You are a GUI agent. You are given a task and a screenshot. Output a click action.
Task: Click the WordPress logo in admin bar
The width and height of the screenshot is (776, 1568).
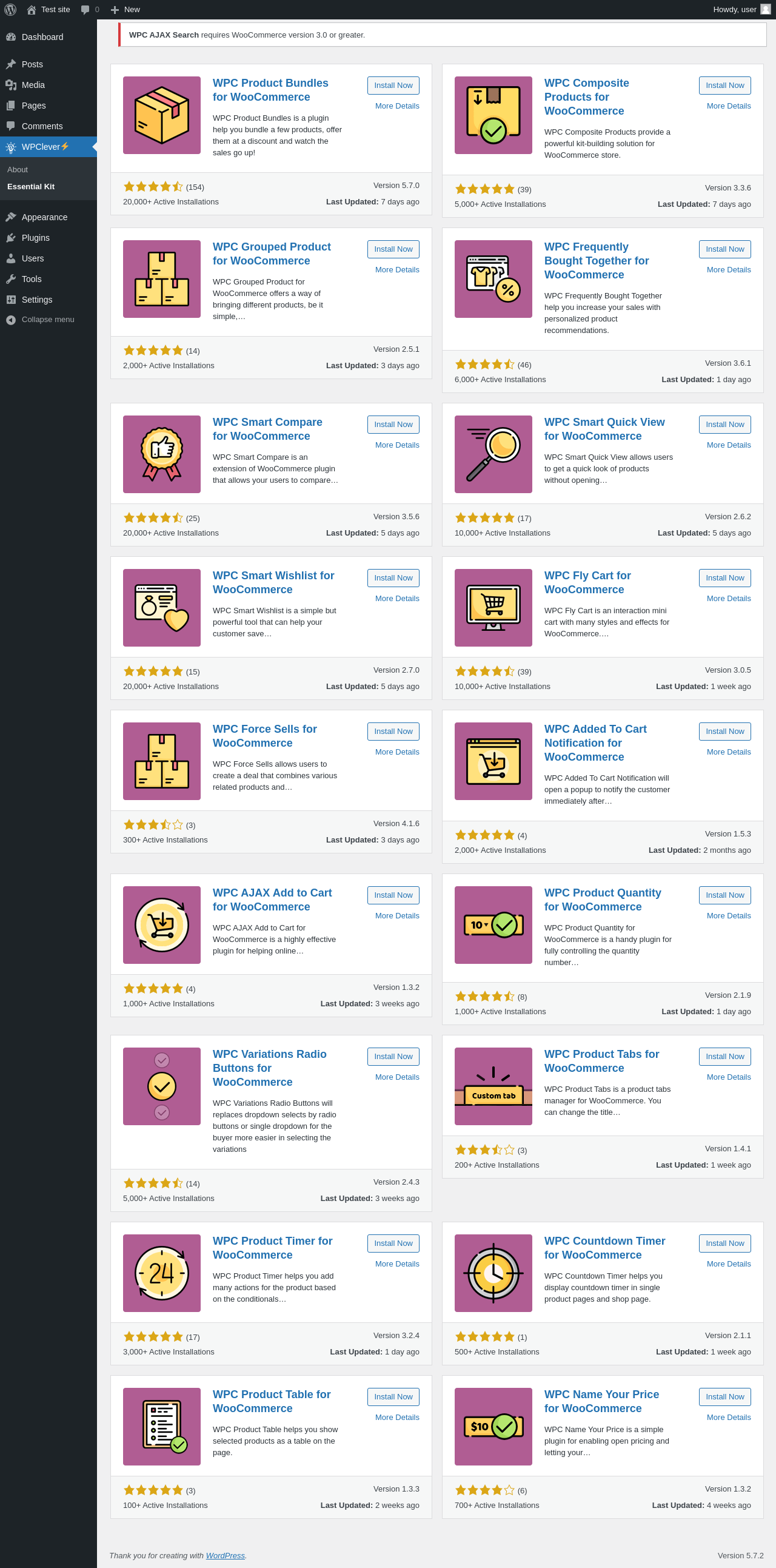[10, 9]
